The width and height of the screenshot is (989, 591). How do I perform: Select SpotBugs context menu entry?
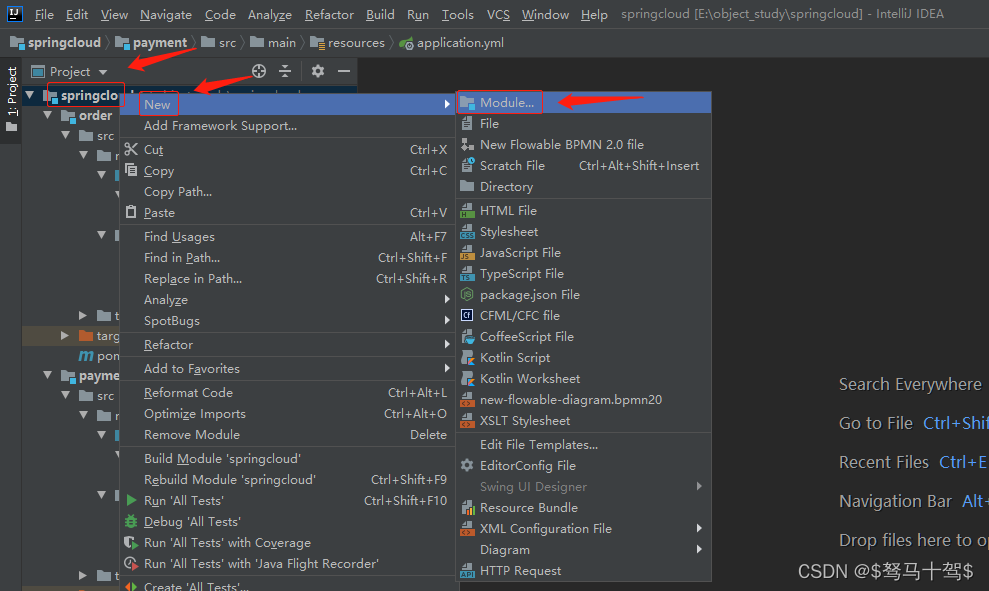[287, 320]
